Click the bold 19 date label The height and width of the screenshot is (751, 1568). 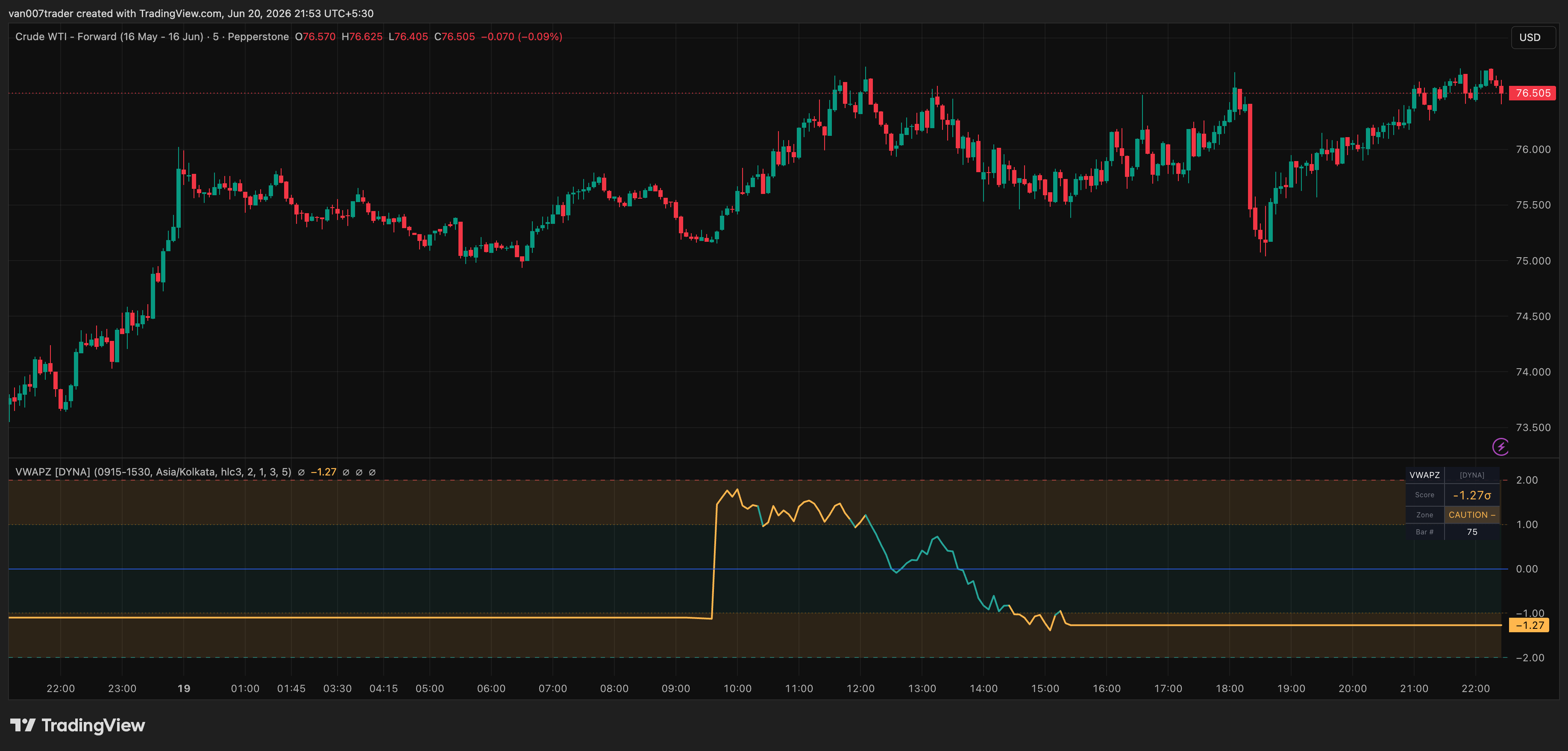pos(184,689)
